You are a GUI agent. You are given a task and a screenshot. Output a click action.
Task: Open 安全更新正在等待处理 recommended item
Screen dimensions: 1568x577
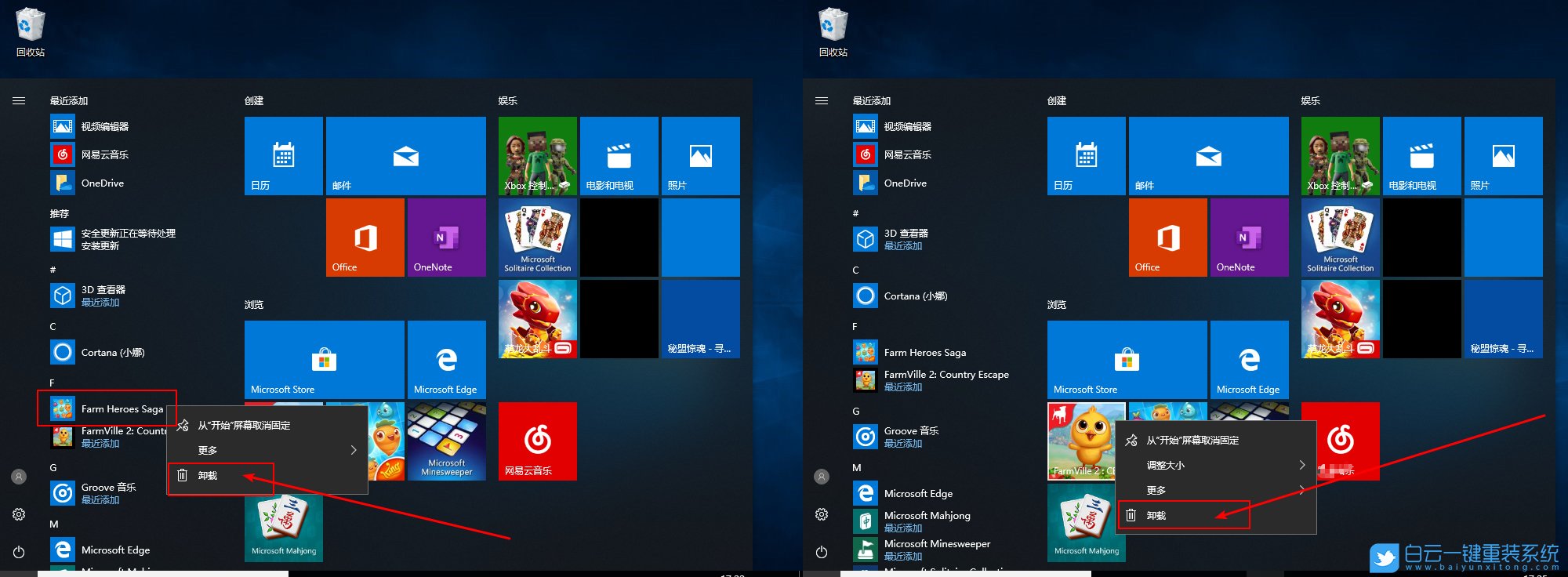click(x=114, y=239)
